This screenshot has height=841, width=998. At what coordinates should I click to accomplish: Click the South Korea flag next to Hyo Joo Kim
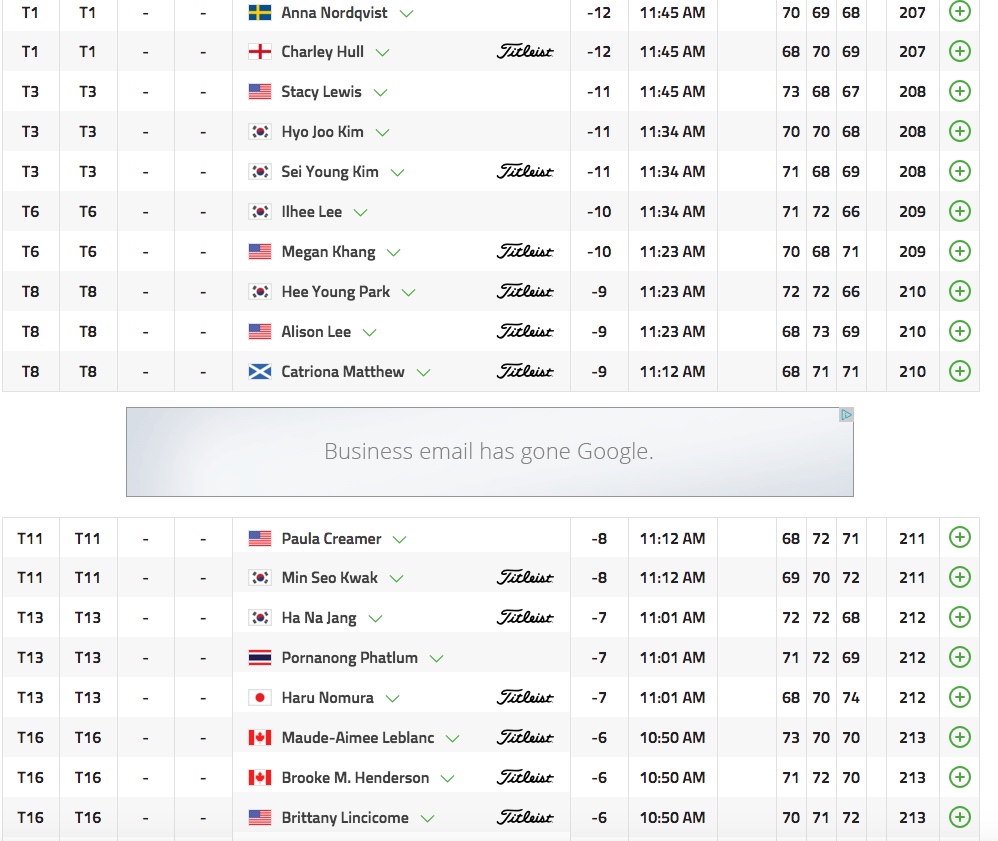(x=260, y=132)
